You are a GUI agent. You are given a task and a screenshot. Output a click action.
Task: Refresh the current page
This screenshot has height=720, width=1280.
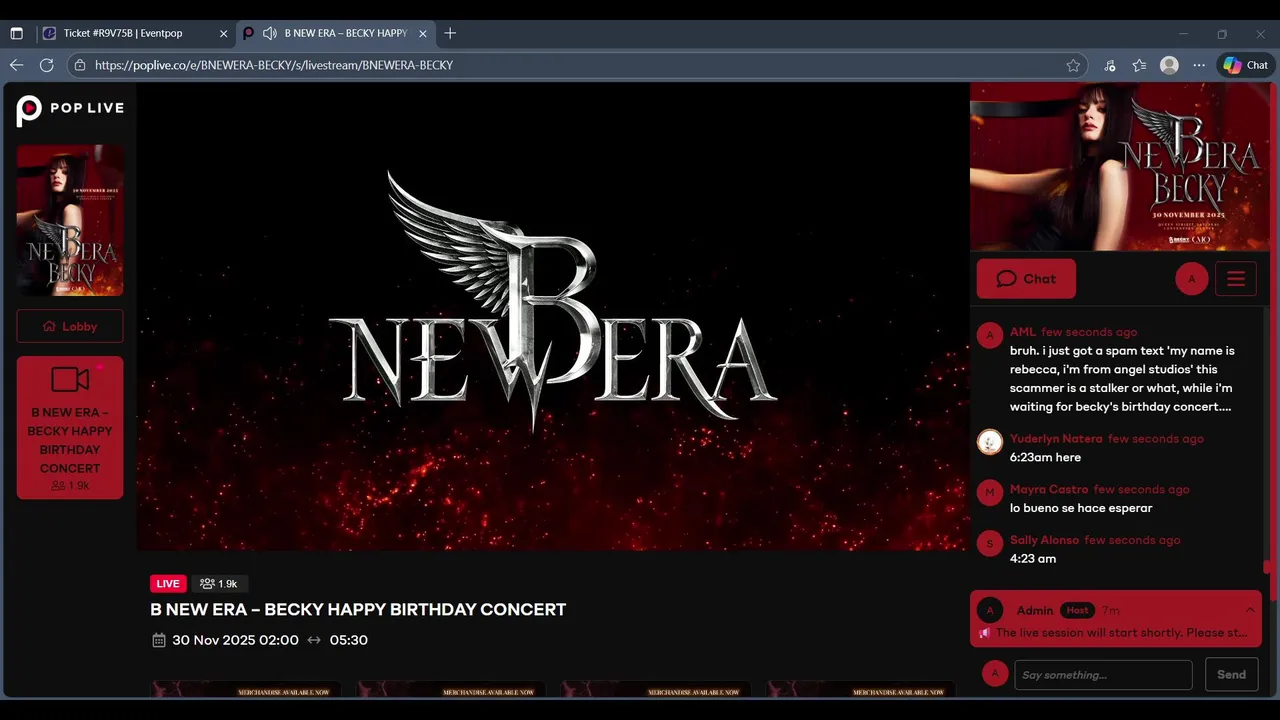(x=46, y=65)
